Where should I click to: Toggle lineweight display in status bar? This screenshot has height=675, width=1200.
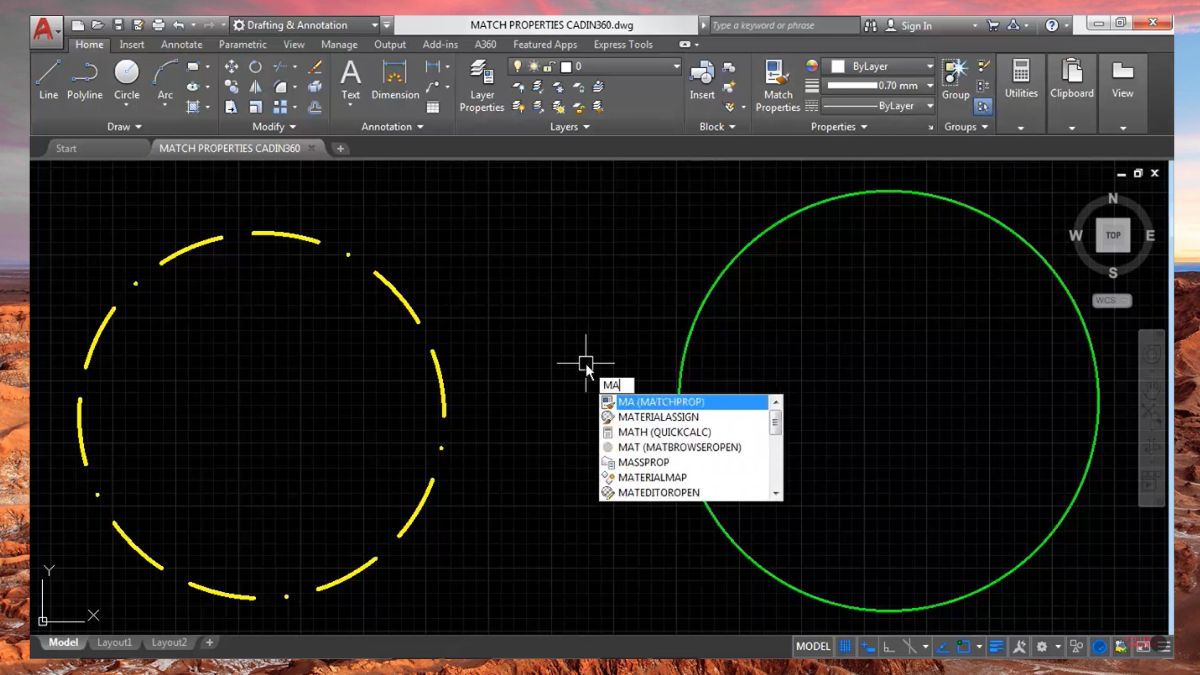pyautogui.click(x=997, y=647)
